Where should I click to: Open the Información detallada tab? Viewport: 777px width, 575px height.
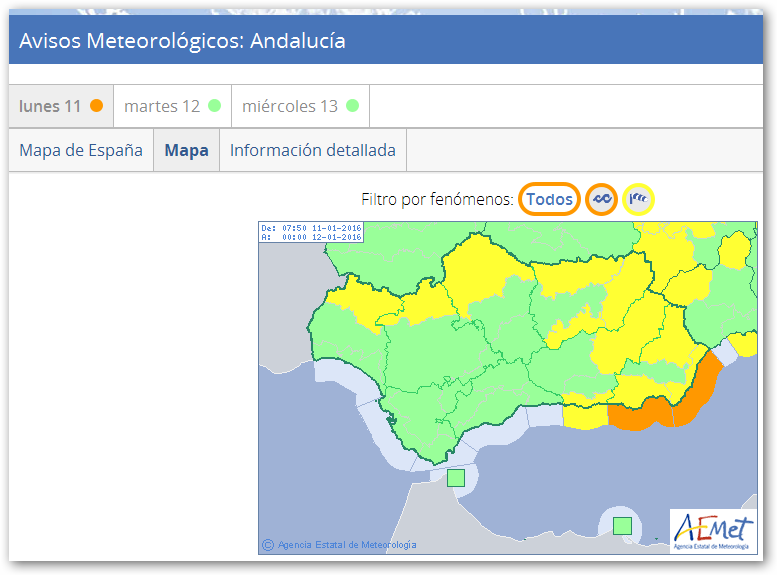tap(313, 150)
